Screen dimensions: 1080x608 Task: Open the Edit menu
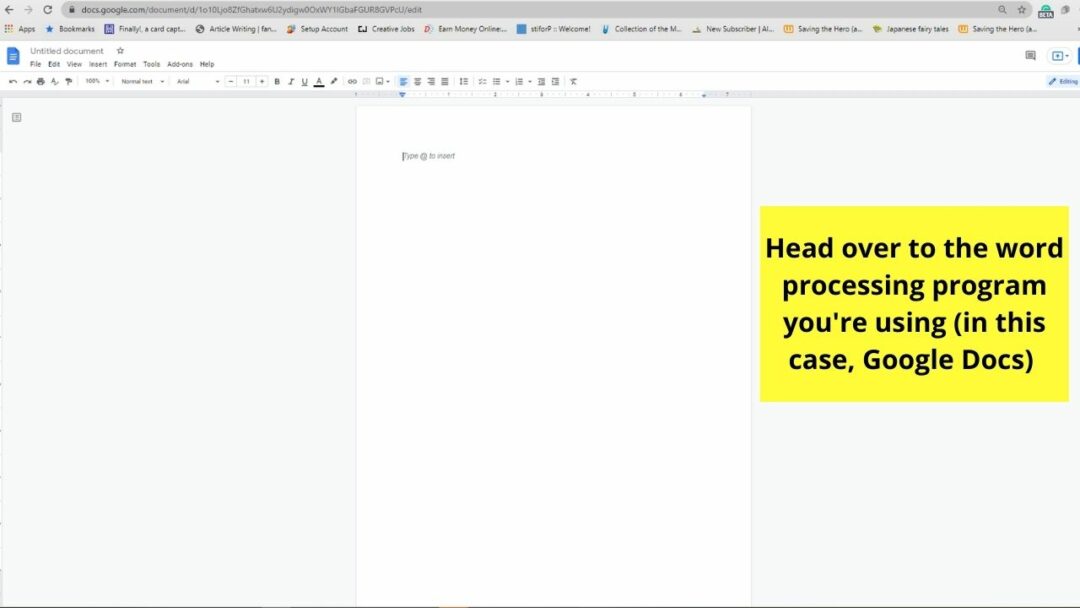coord(54,64)
